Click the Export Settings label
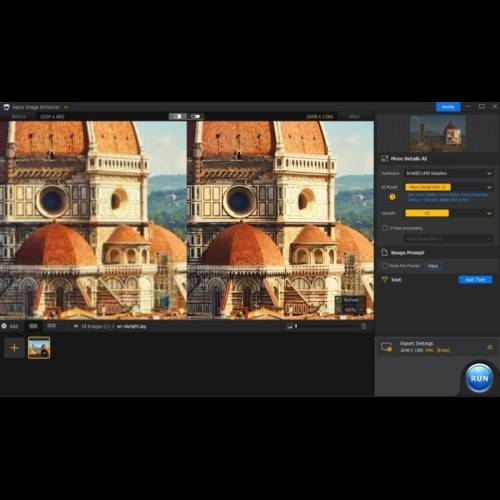The height and width of the screenshot is (500, 500). click(416, 343)
